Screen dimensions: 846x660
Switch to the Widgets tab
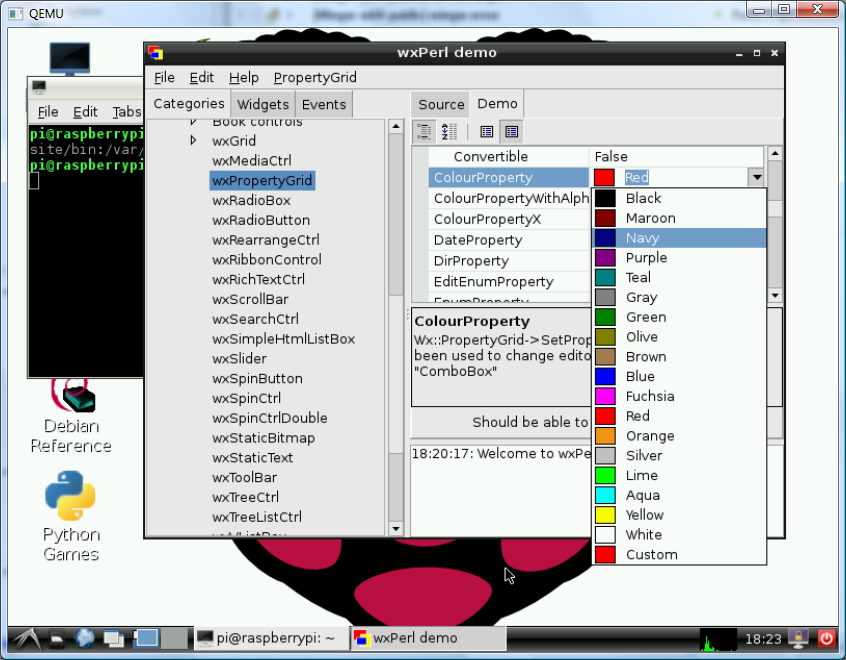pyautogui.click(x=263, y=104)
